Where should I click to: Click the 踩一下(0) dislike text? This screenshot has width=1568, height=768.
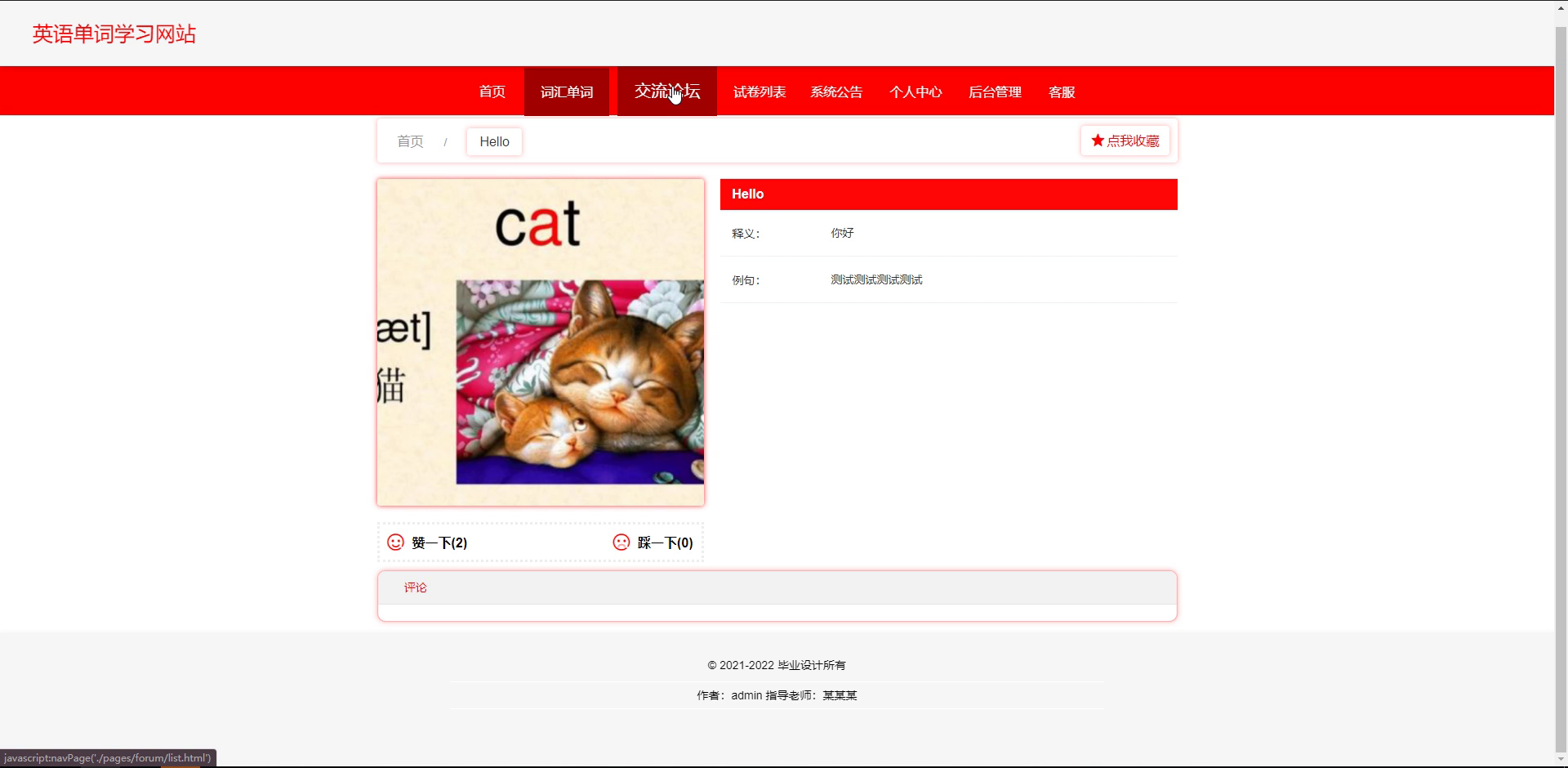pyautogui.click(x=666, y=543)
